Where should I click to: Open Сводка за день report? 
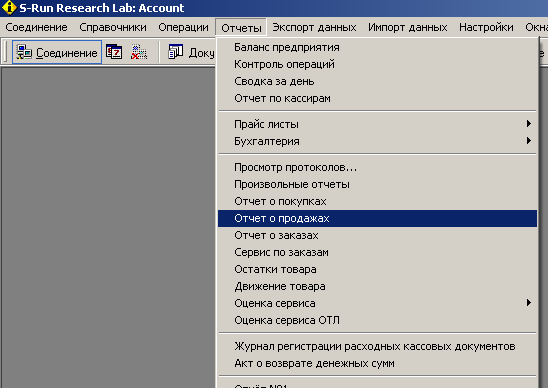[377, 81]
